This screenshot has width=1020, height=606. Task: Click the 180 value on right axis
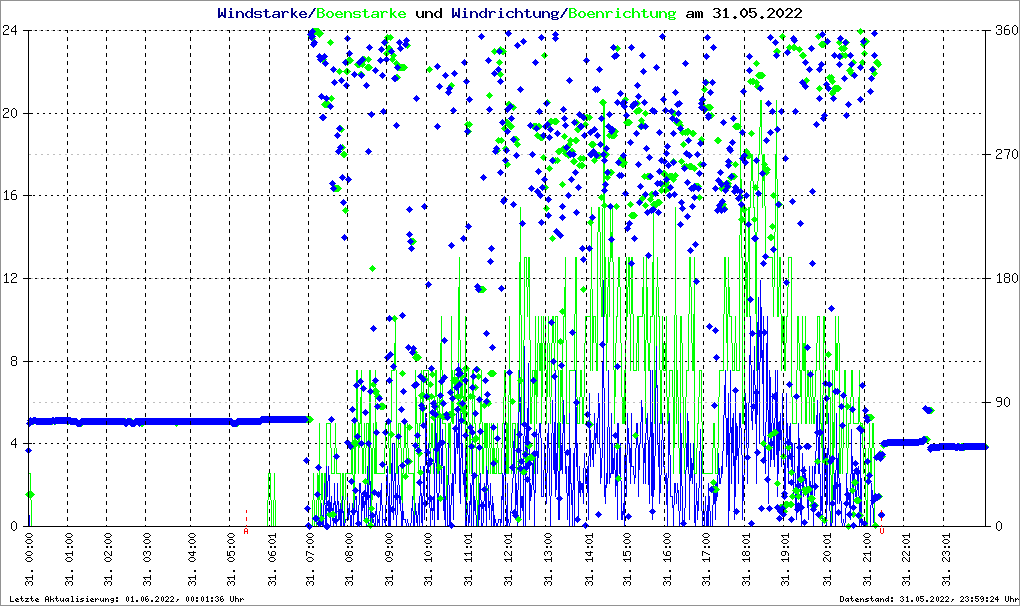coord(1005,278)
